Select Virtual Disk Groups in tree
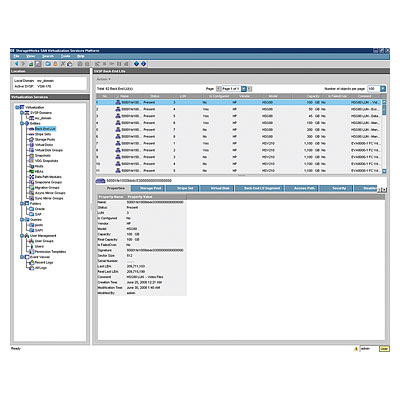Image resolution: width=400 pixels, height=400 pixels. 49,150
